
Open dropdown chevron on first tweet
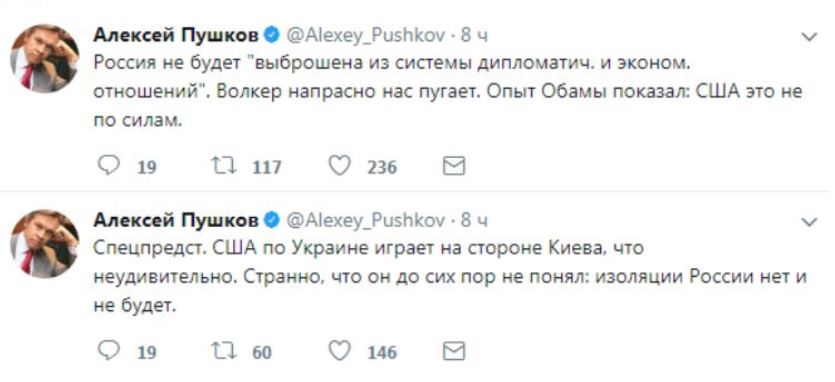pos(809,37)
